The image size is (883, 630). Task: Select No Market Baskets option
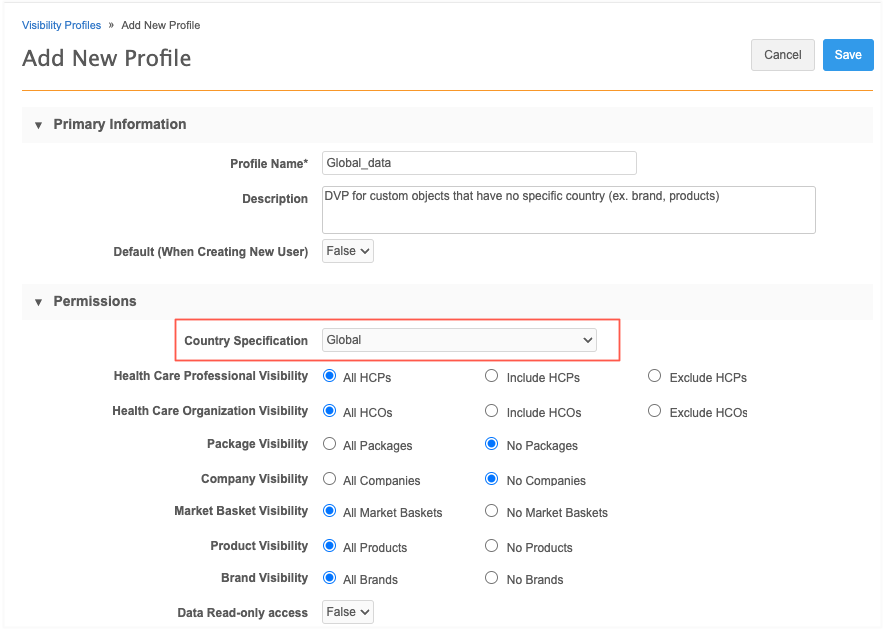click(492, 511)
